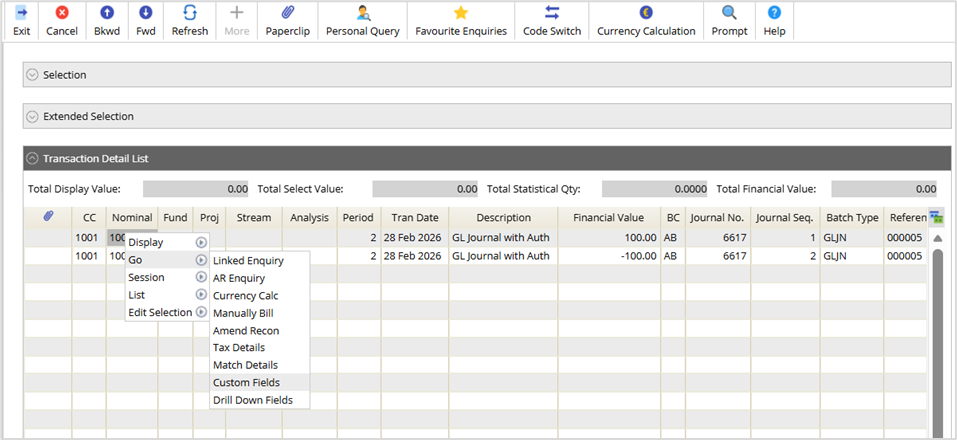Click the Journal No. column header
Viewport: 957px width, 440px height.
pyautogui.click(x=717, y=217)
